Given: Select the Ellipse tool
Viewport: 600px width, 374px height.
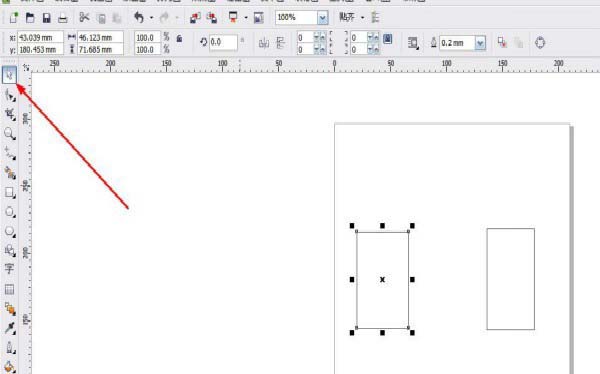Looking at the screenshot, I should [x=10, y=212].
